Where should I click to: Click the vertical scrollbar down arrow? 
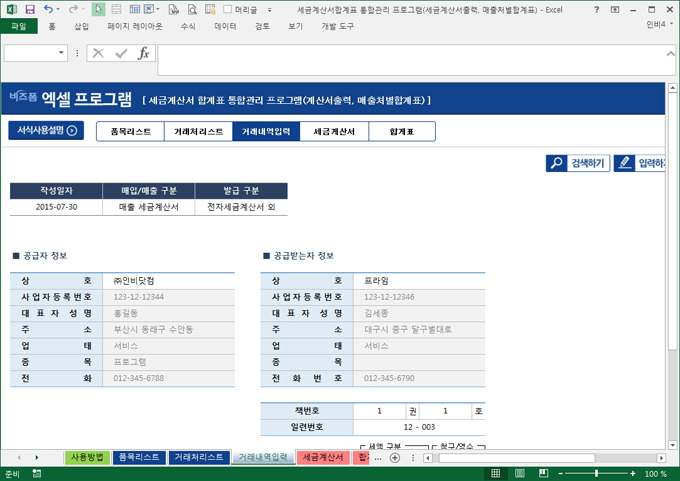672,445
